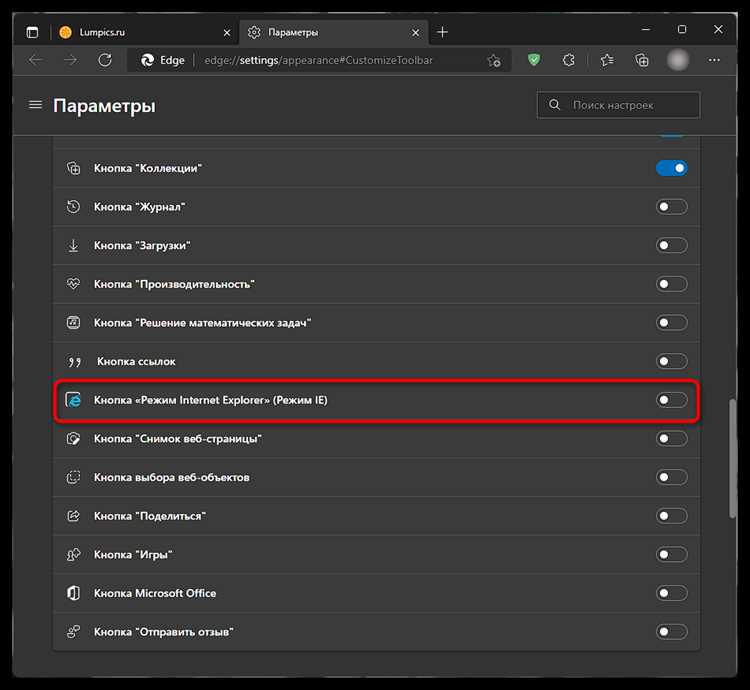Turn on Кнопка Microsoft Office switch
750x690 pixels.
(x=672, y=593)
